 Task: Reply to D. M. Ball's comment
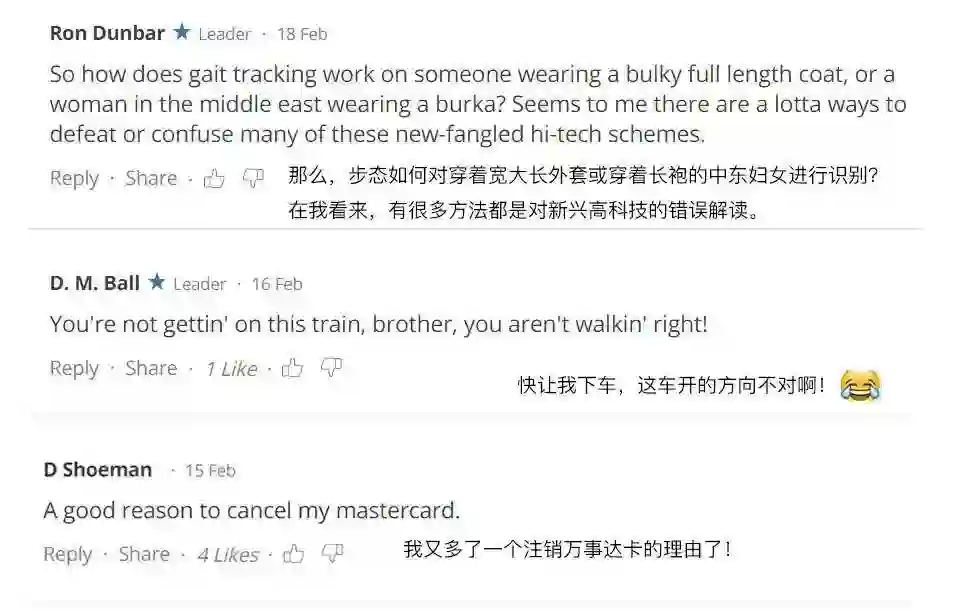coord(74,369)
